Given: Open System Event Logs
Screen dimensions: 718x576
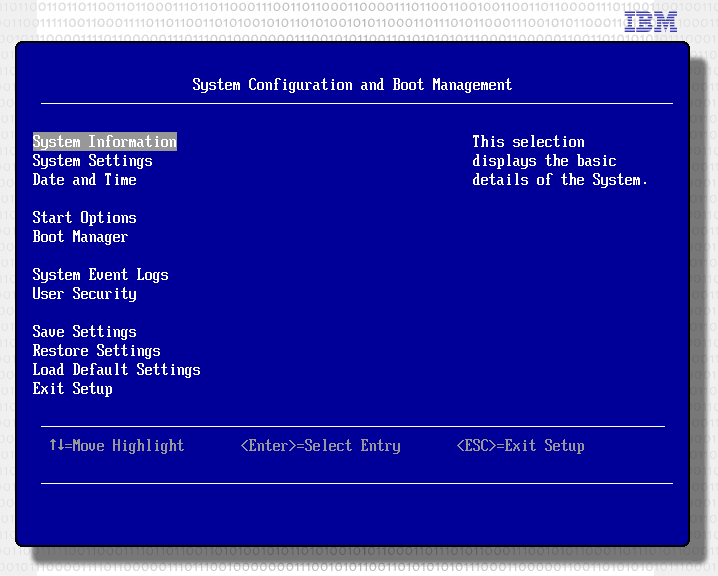Looking at the screenshot, I should pyautogui.click(x=101, y=275).
